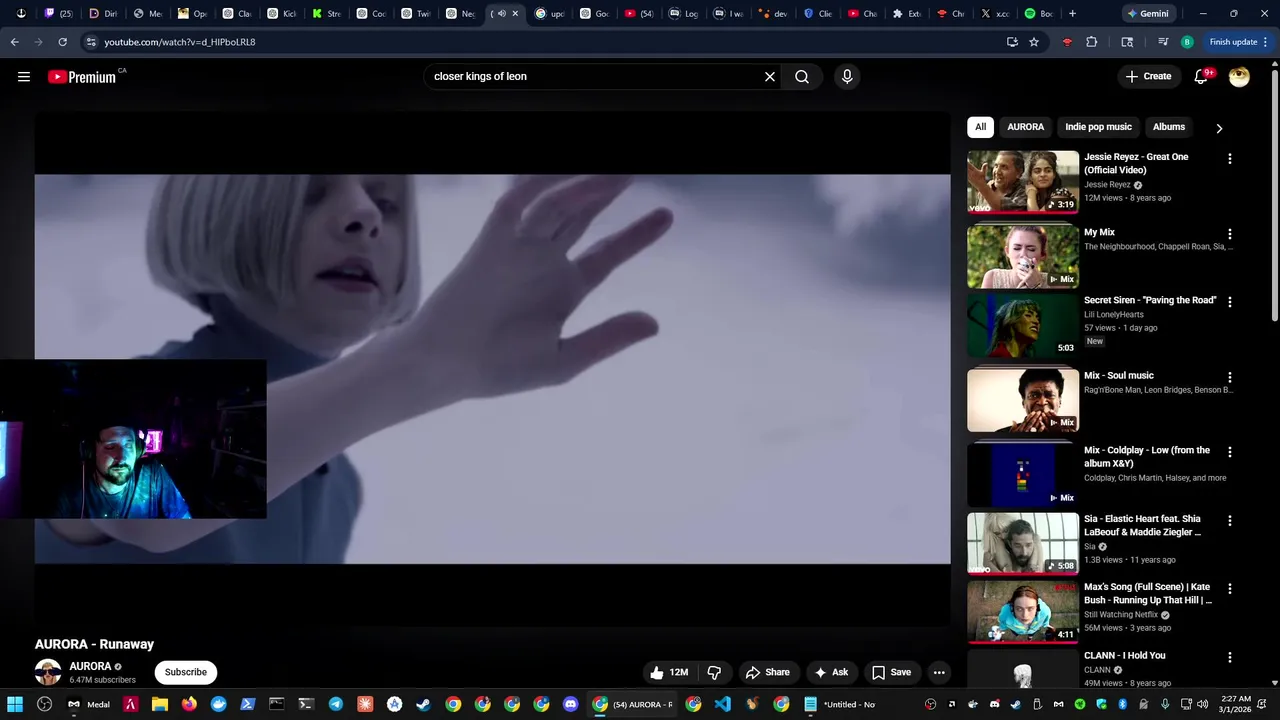Screen dimensions: 1280x720
Task: Open options for CLANN I Hold You
Action: coord(1230,658)
